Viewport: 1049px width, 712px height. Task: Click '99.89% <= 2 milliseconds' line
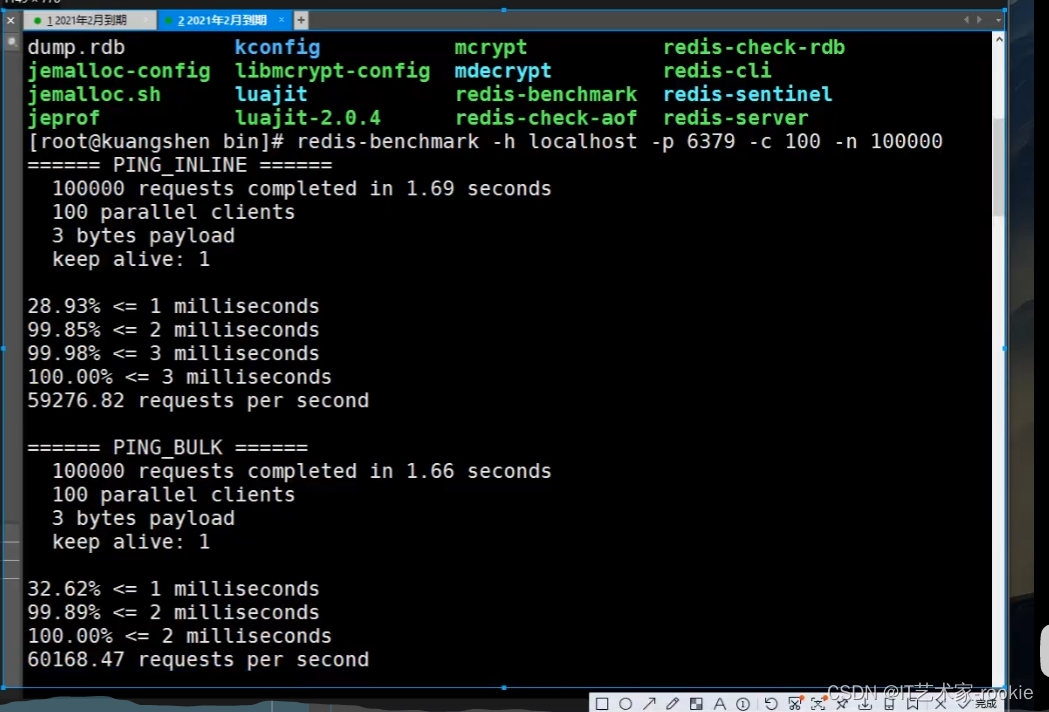173,612
